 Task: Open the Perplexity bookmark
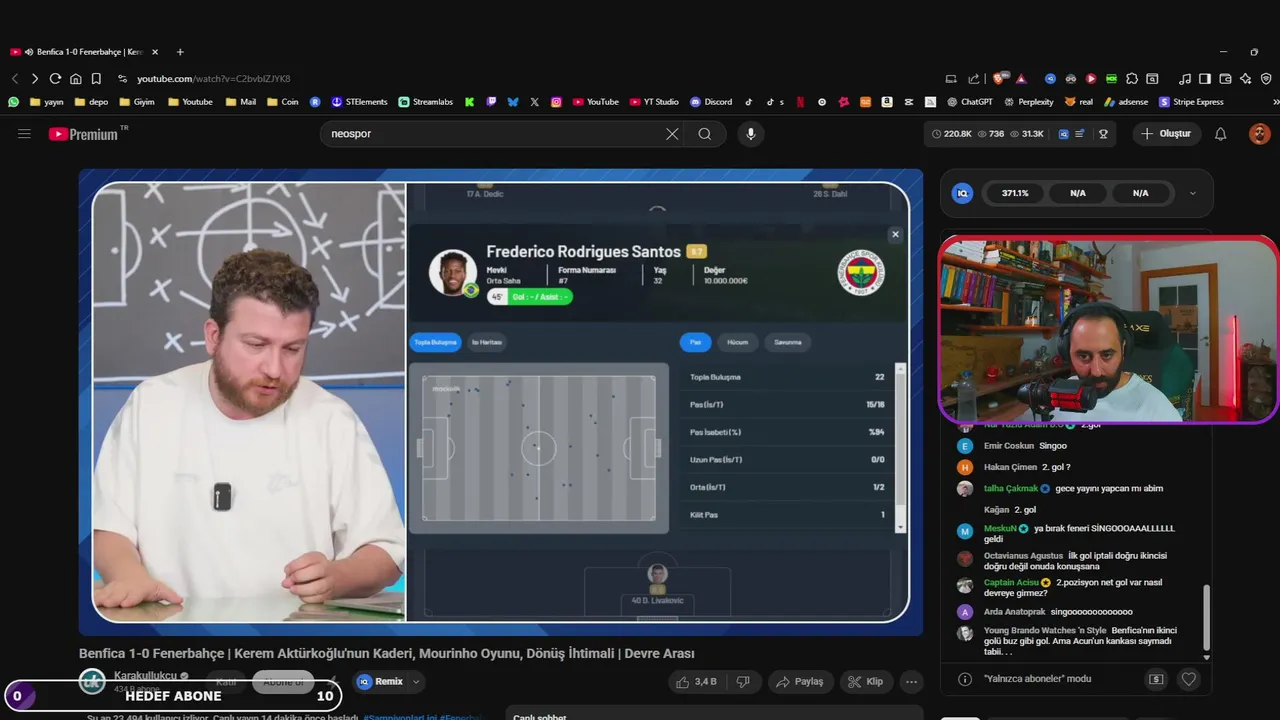[x=1028, y=102]
